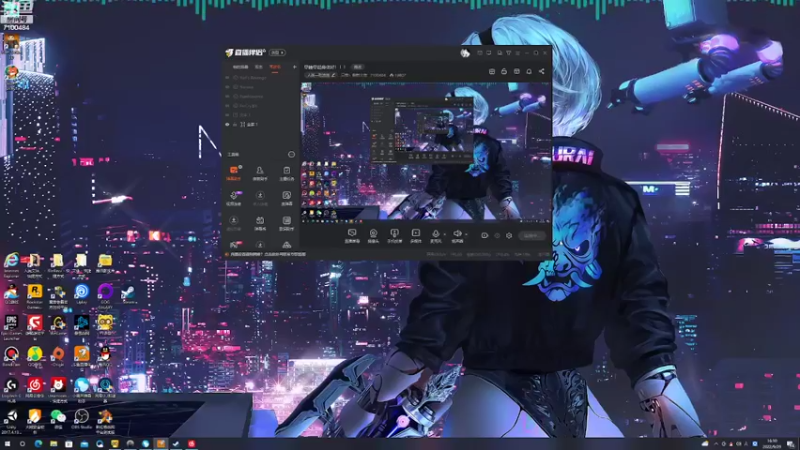This screenshot has width=800, height=450.
Task: Open the Unity desktop shortcut
Action: 11,419
